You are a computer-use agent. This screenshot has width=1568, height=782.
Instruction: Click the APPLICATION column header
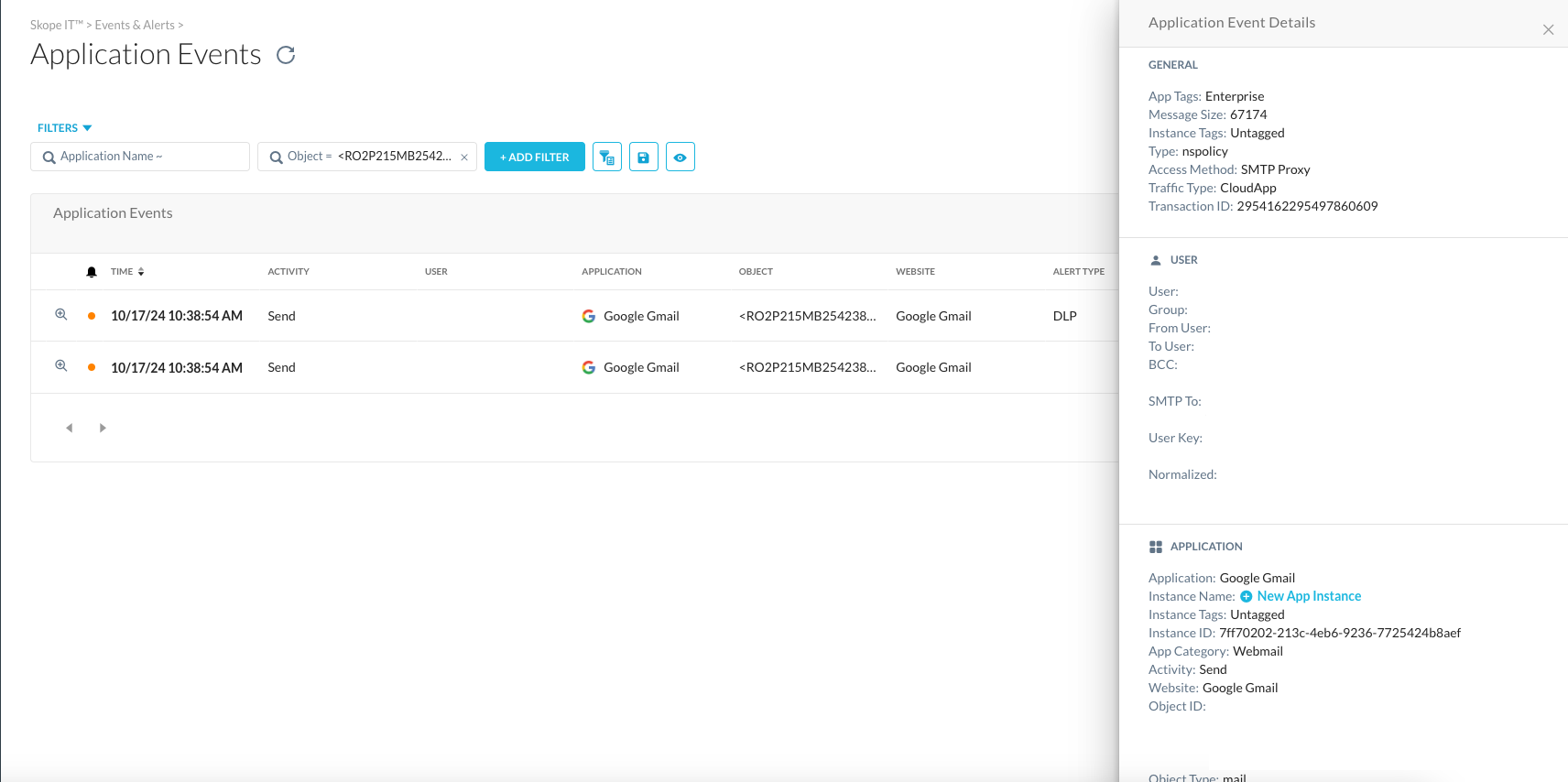[x=612, y=272]
